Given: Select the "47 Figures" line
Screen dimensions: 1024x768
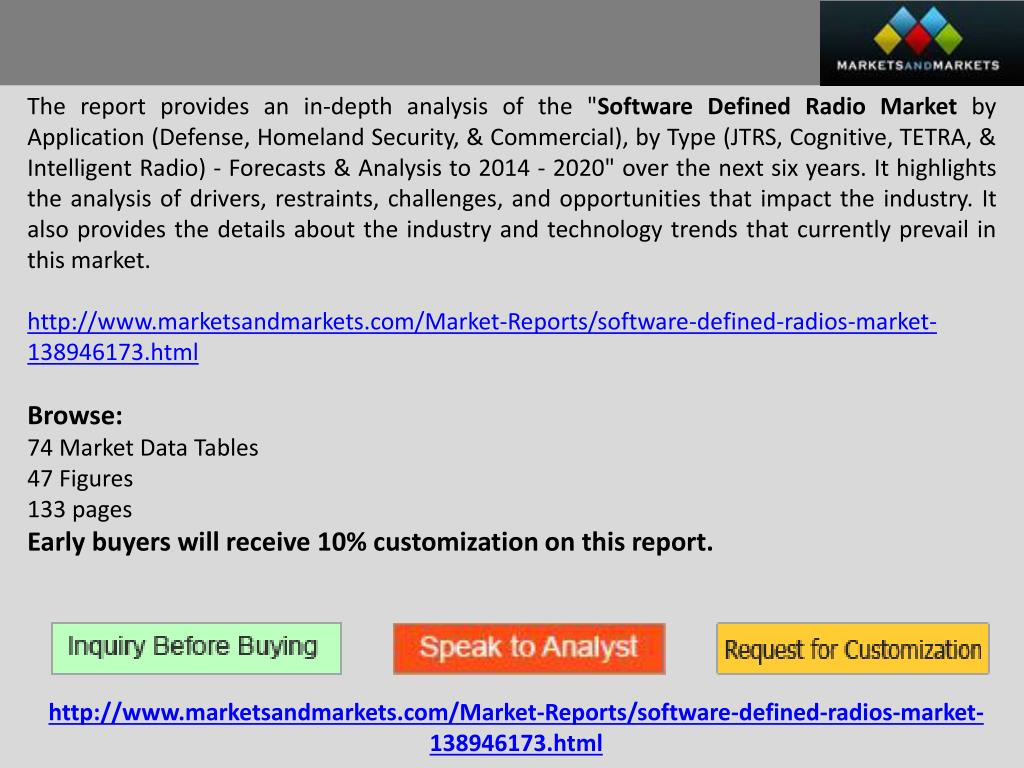Looking at the screenshot, I should (x=80, y=479).
